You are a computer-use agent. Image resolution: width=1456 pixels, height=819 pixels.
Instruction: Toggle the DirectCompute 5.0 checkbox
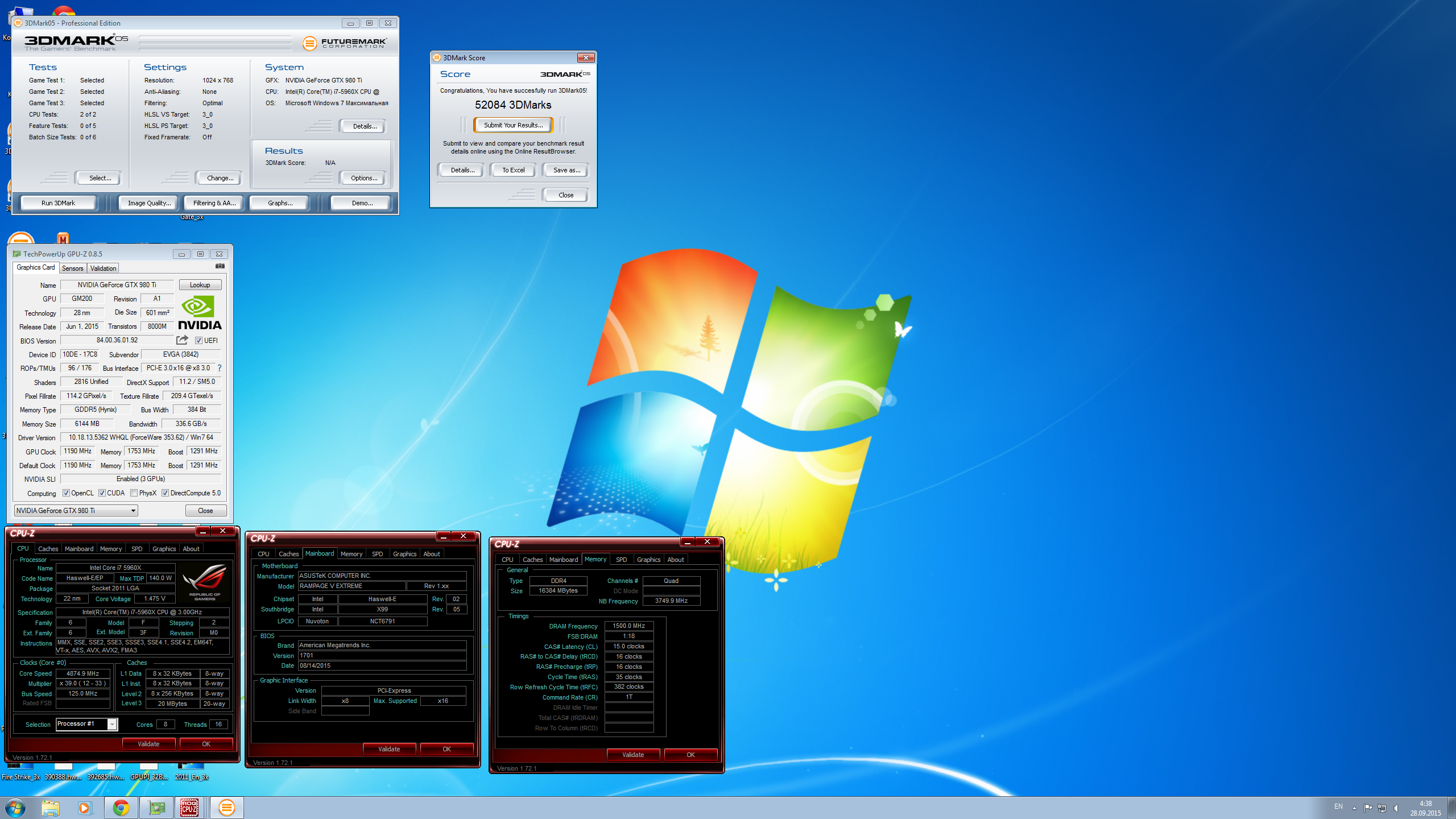pyautogui.click(x=165, y=493)
